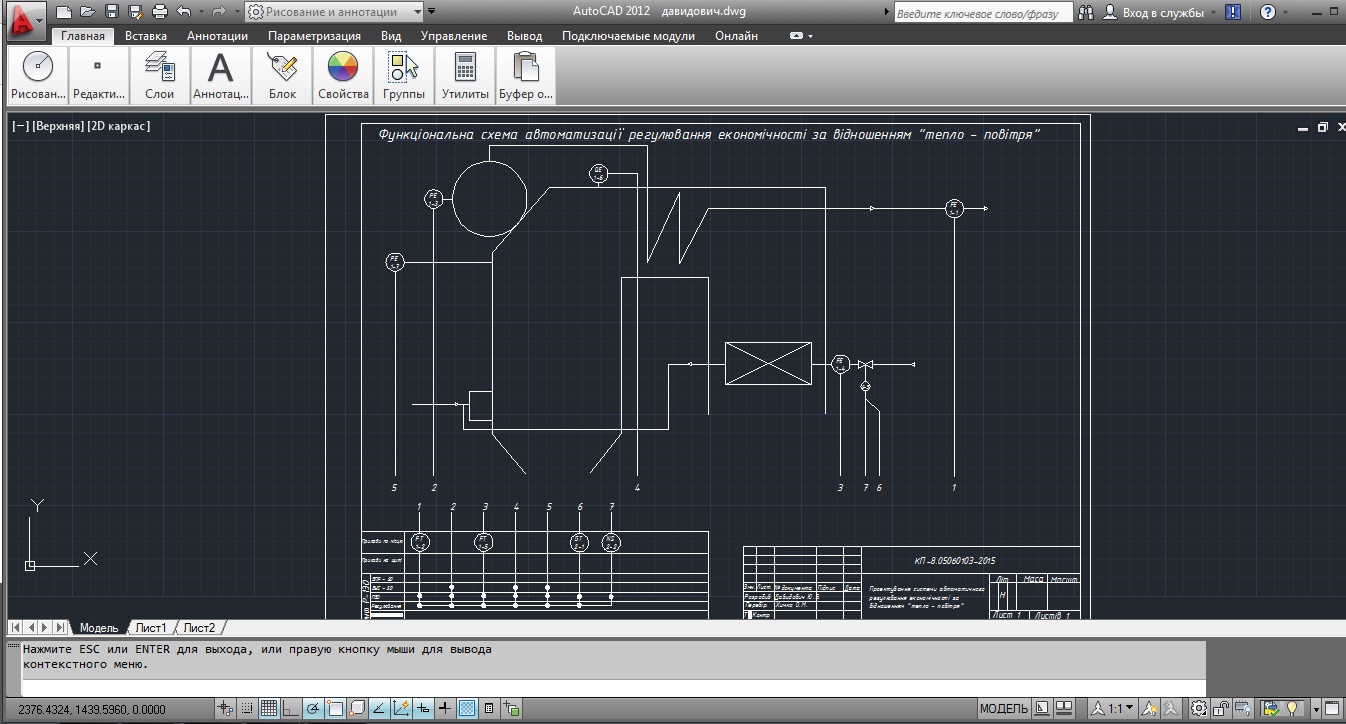This screenshot has width=1346, height=724.
Task: Switch to the Лист1 layout tab
Action: point(151,628)
